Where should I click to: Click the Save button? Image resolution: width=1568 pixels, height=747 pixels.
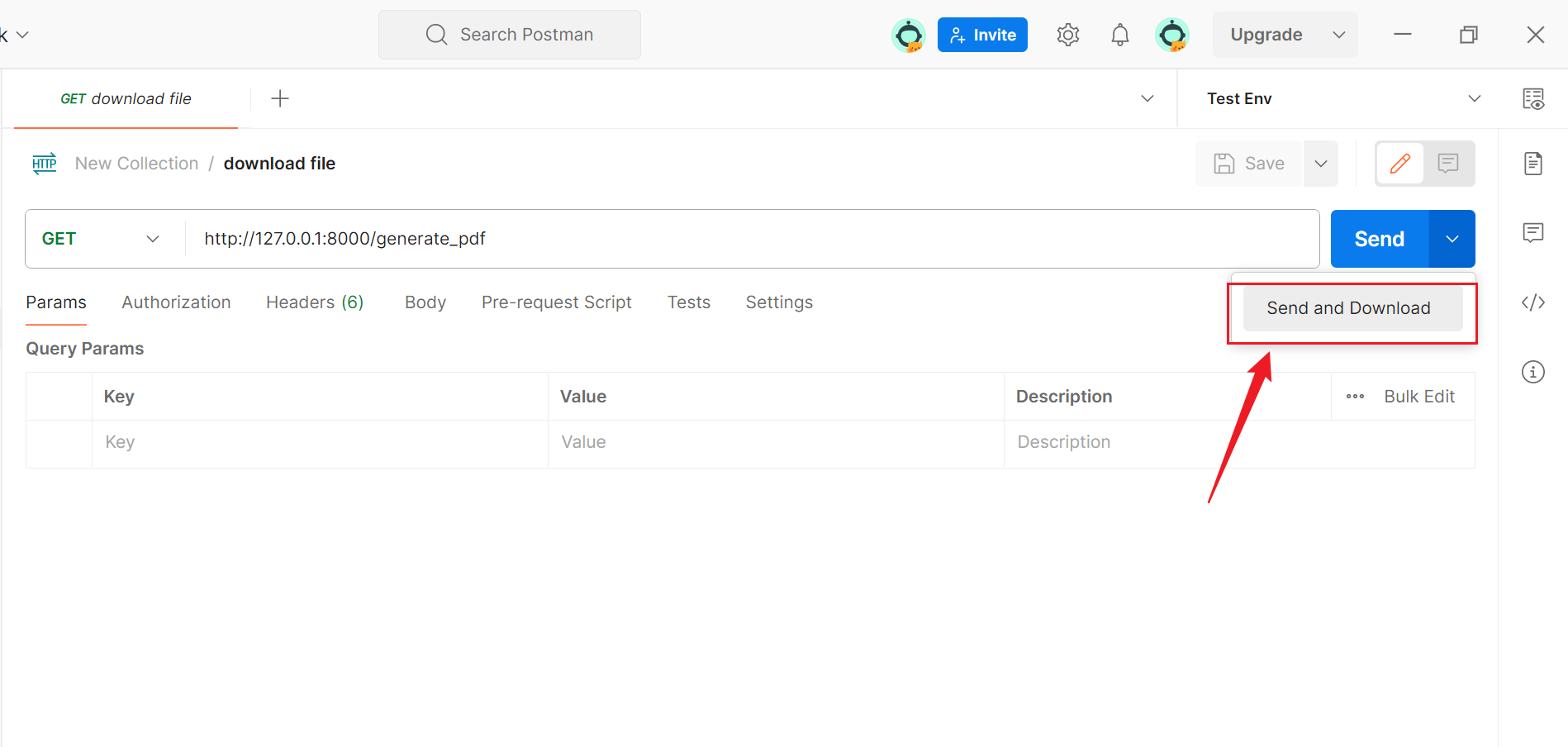(x=1249, y=164)
